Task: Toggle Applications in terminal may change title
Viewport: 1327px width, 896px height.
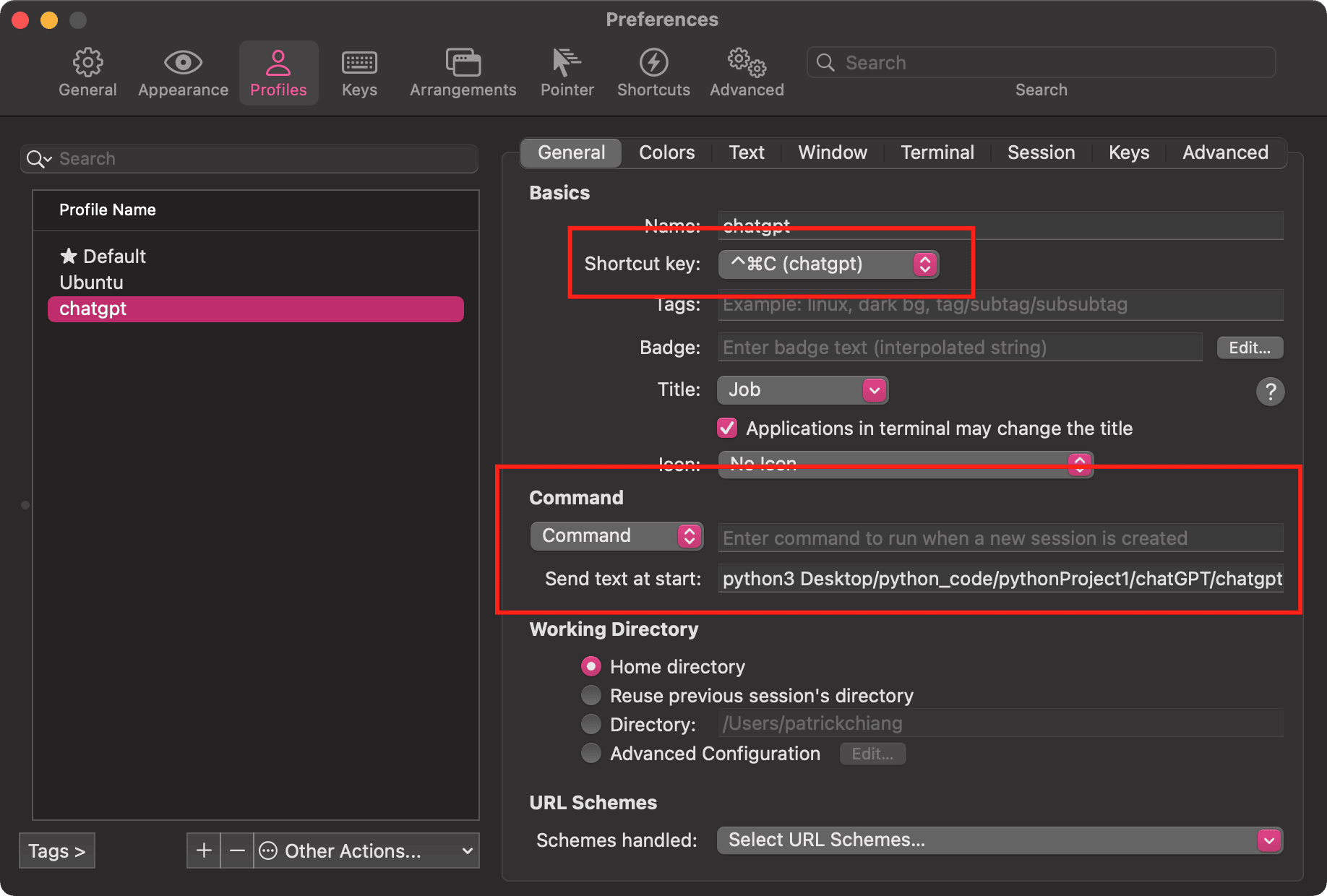Action: click(x=727, y=428)
